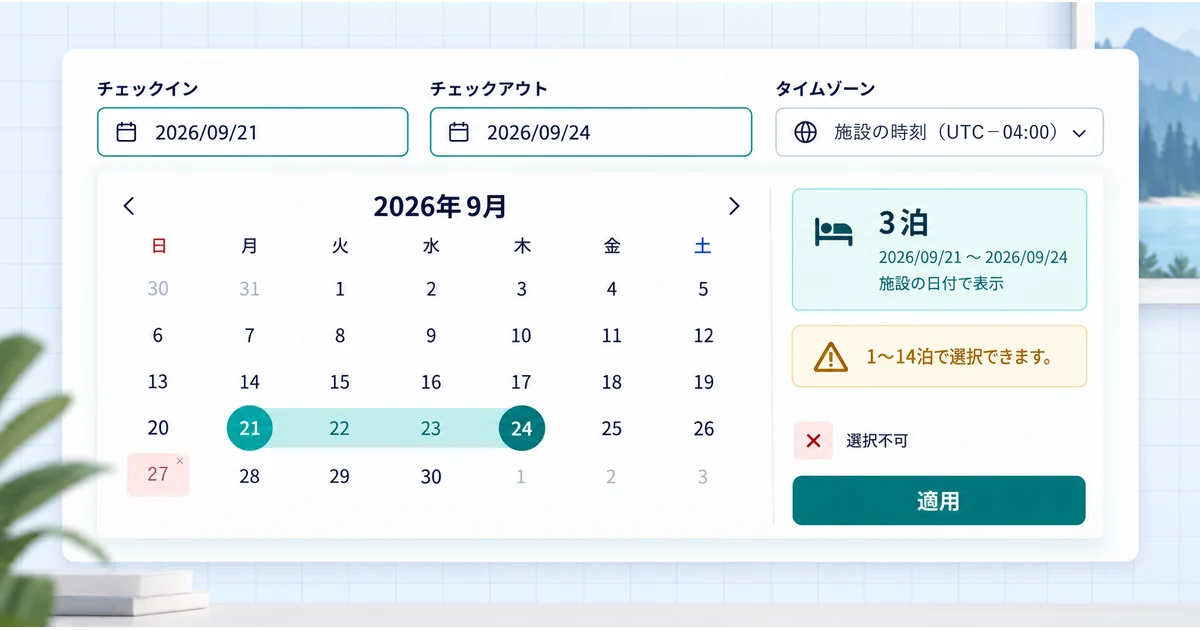Click the 選択不可 legend label
1200x630 pixels.
coord(877,440)
